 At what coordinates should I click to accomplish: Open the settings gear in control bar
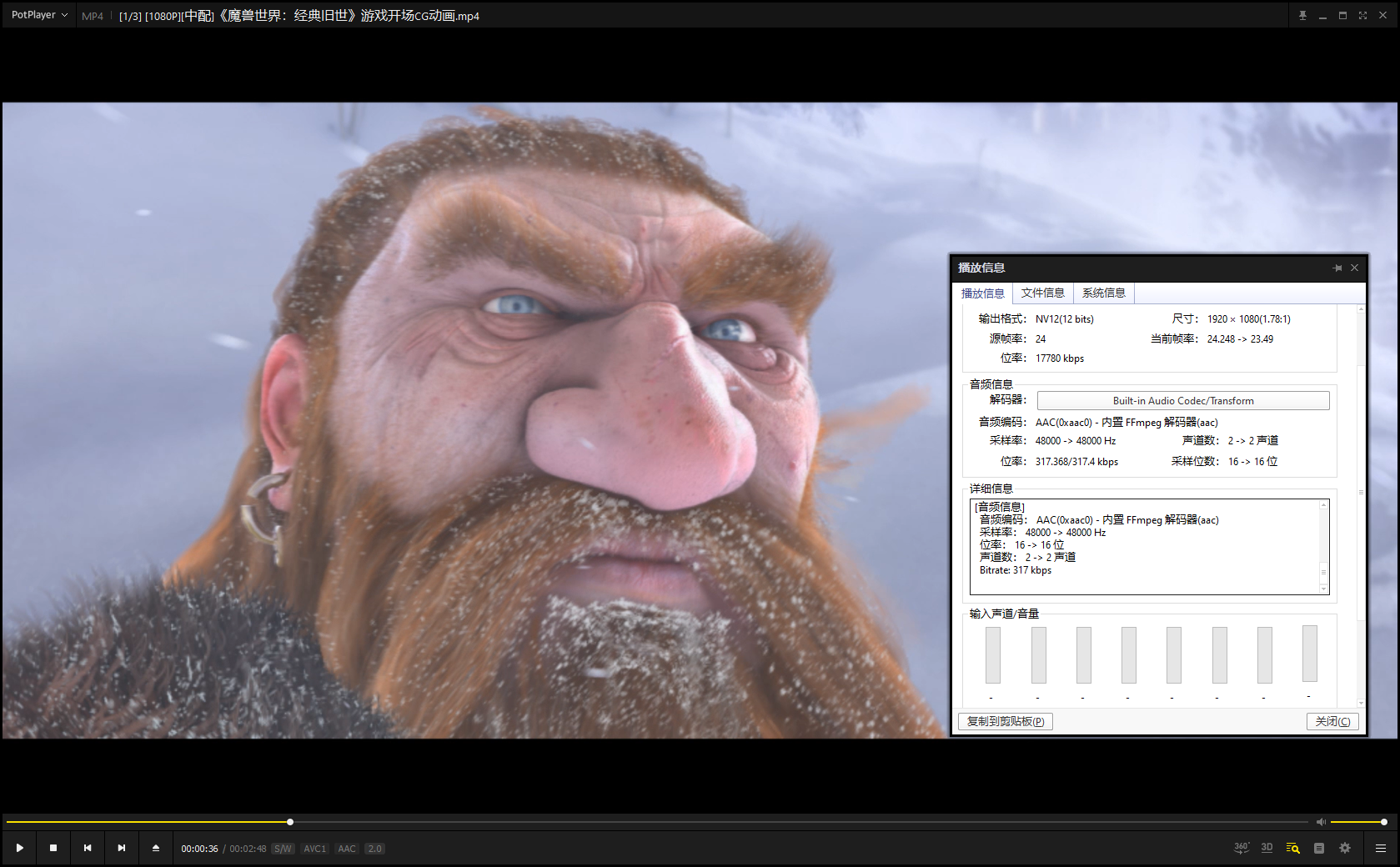point(1345,848)
